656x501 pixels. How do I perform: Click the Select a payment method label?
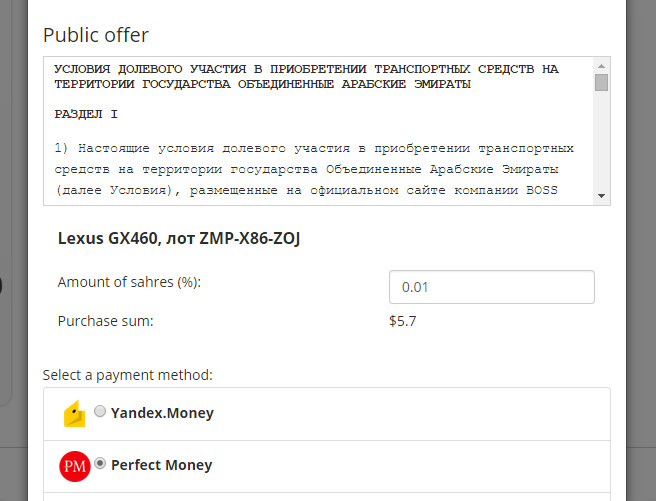(x=127, y=375)
